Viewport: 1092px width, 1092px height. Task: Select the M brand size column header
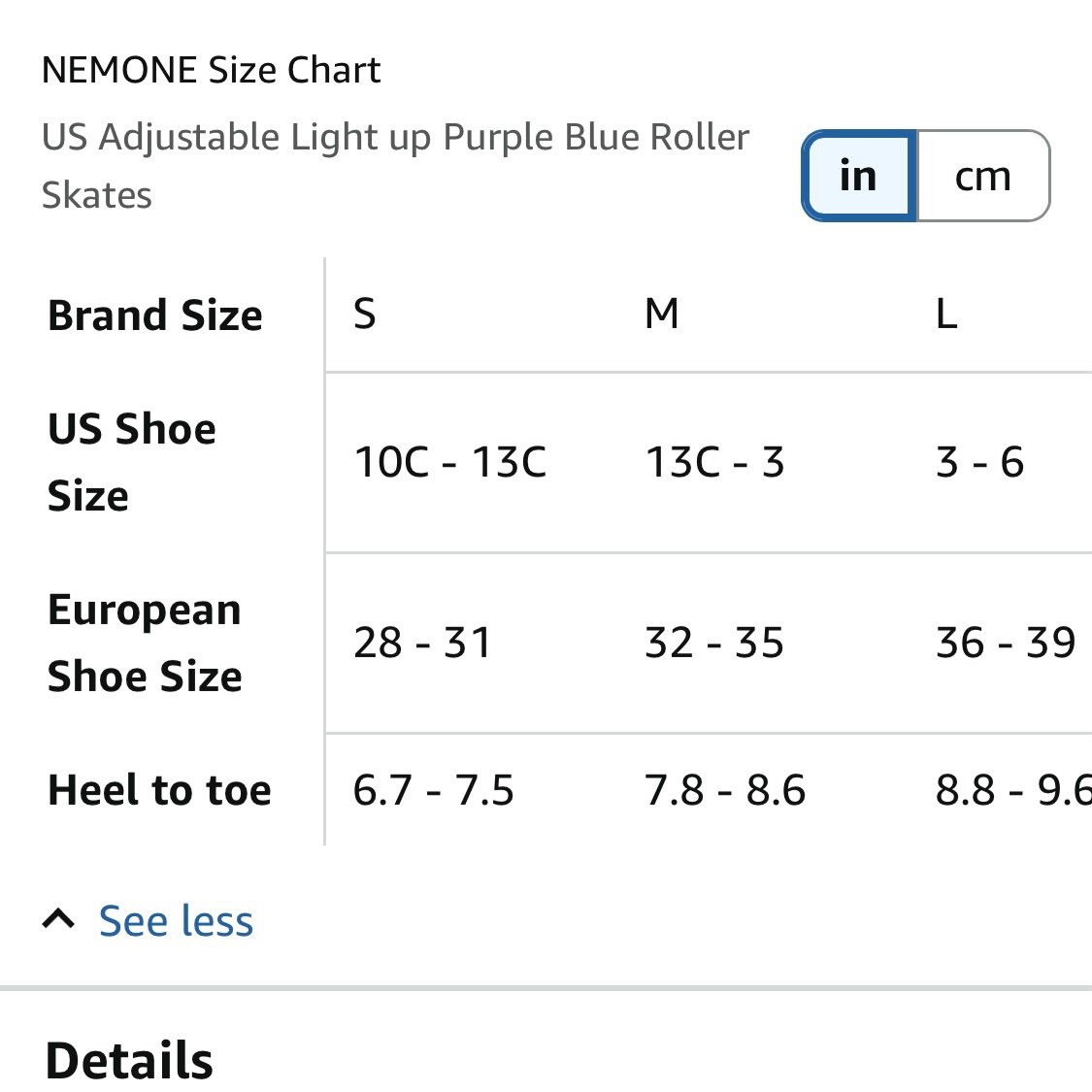pos(661,314)
